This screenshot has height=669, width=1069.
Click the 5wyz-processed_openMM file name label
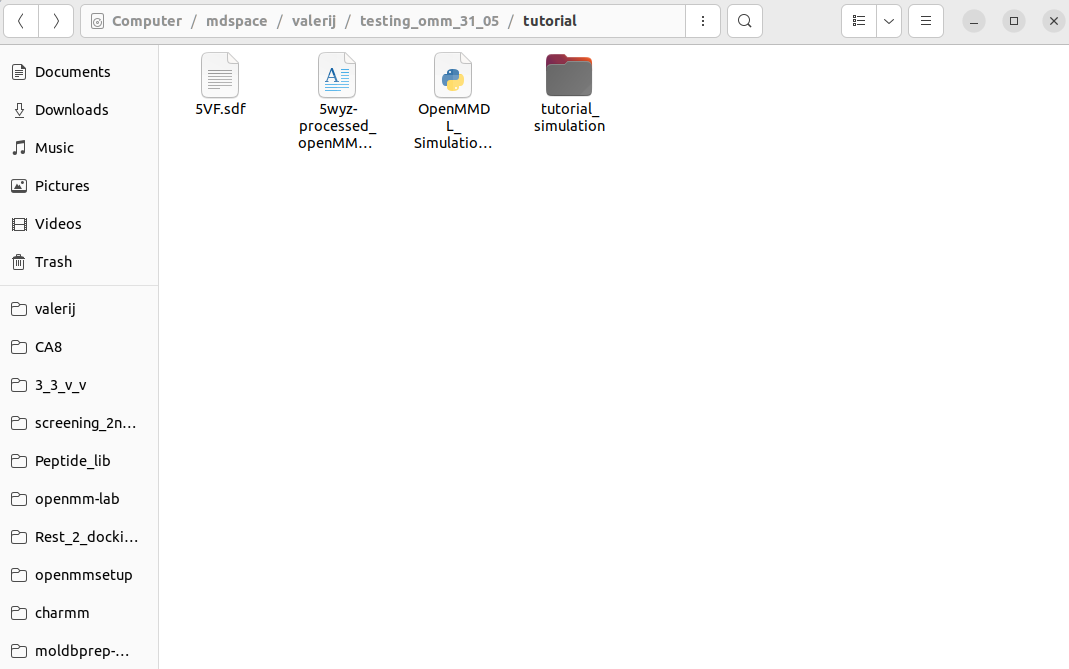337,126
